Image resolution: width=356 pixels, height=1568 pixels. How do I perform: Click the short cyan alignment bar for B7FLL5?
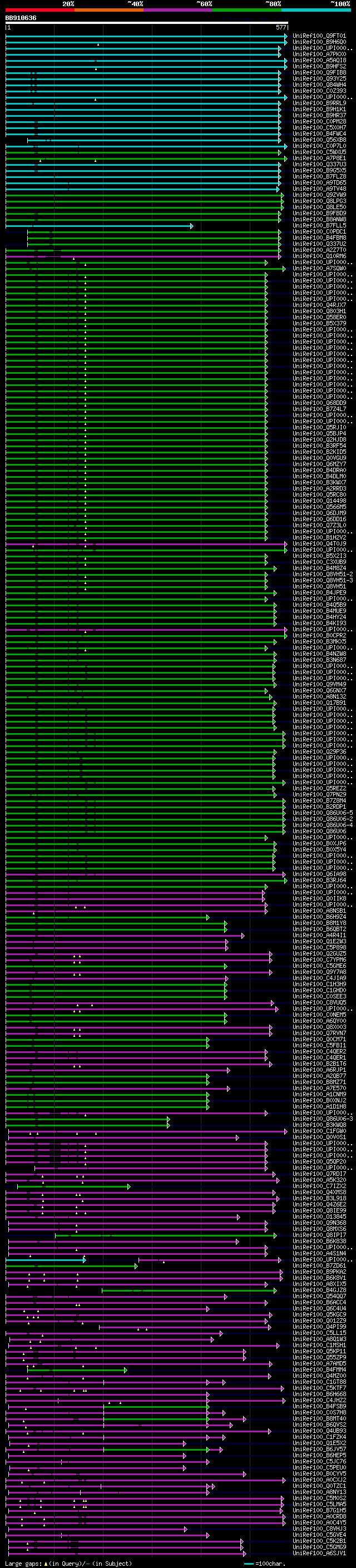pyautogui.click(x=99, y=226)
